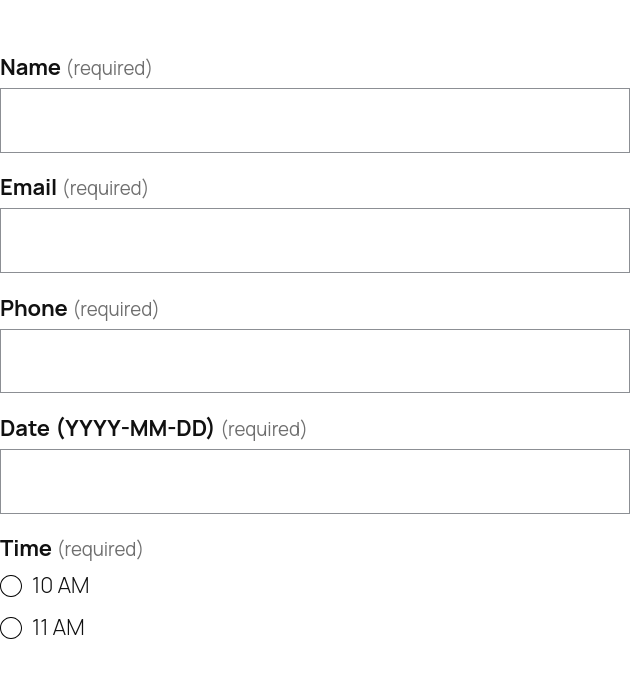This screenshot has height=694, width=630.
Task: Click the "Date (YYYY-MM-DD)" label
Action: coord(107,429)
